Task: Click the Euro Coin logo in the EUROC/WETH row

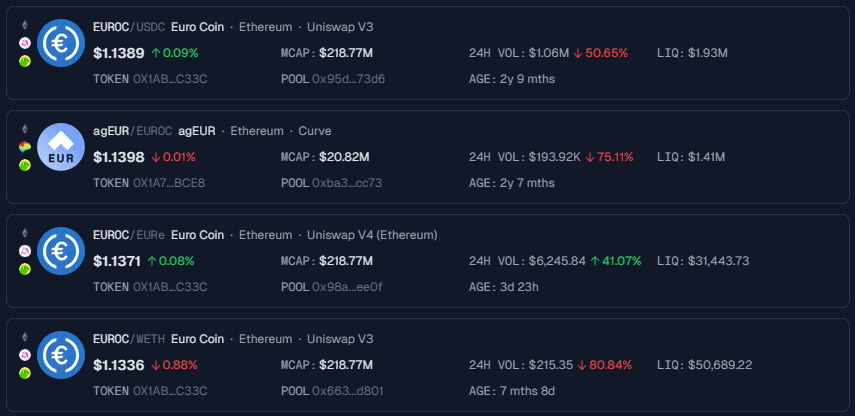Action: point(61,355)
